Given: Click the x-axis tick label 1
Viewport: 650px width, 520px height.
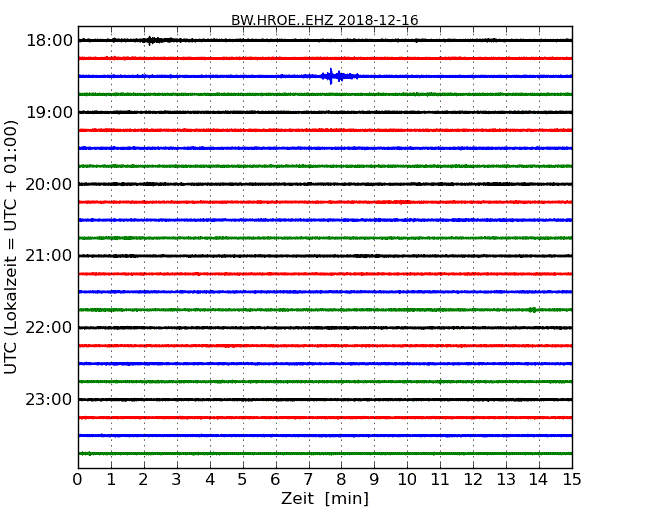Looking at the screenshot, I should tap(111, 480).
